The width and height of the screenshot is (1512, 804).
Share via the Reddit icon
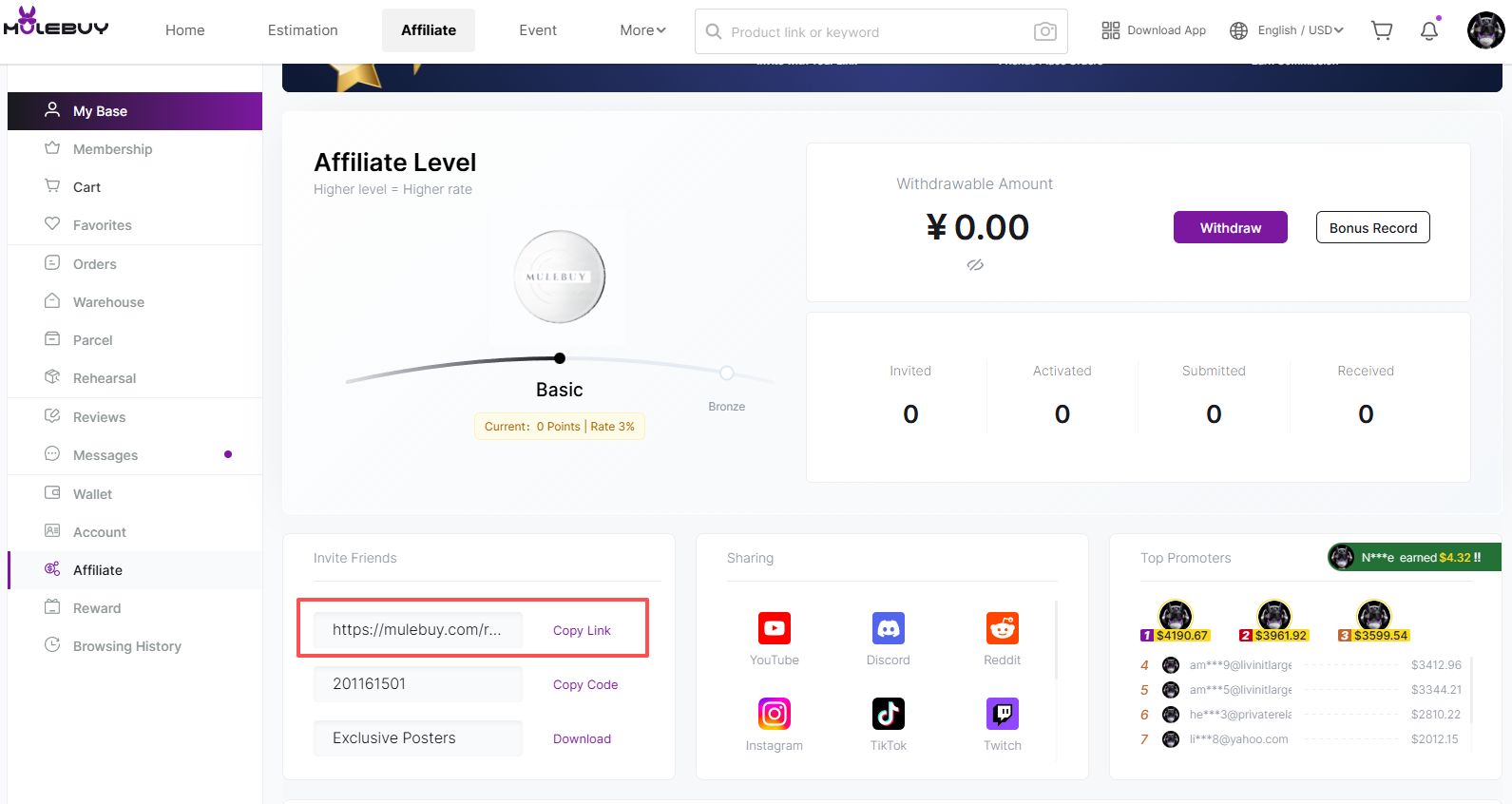(1003, 628)
